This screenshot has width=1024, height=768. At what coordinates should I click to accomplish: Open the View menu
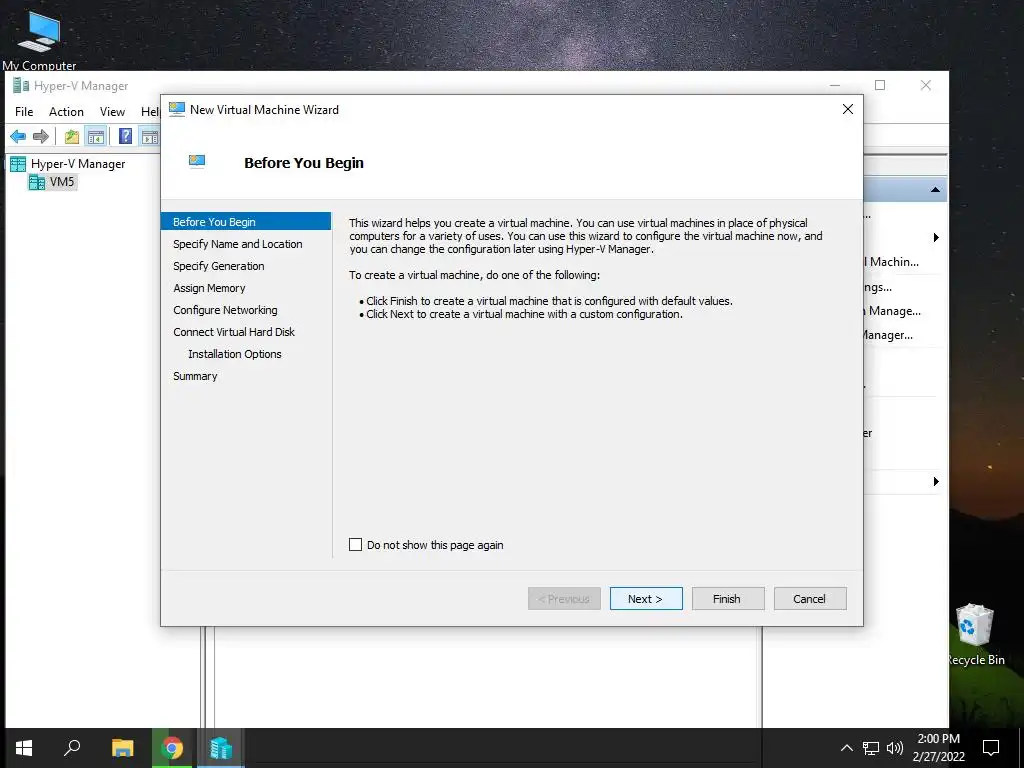click(x=112, y=112)
